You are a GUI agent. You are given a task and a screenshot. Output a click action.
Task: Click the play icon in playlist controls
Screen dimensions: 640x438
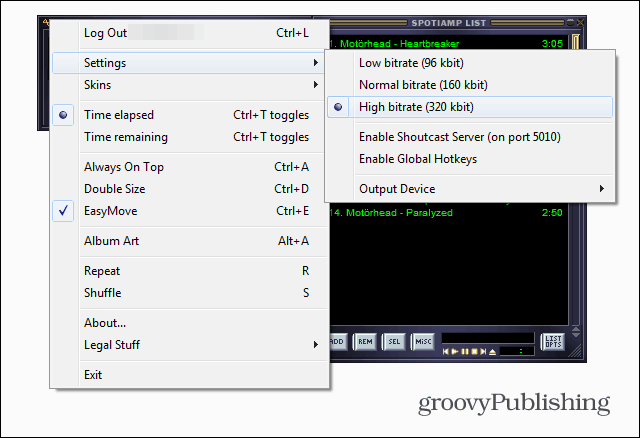(455, 351)
